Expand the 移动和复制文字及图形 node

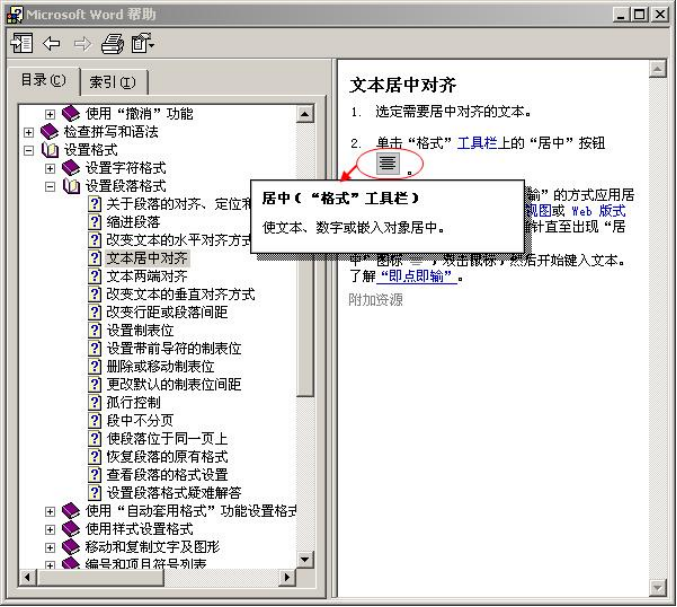pyautogui.click(x=50, y=548)
